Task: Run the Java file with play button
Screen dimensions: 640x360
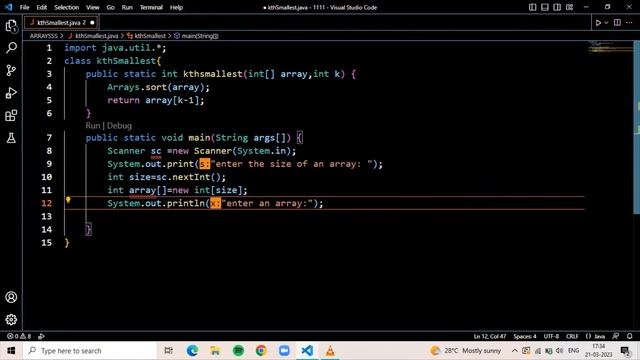Action: point(598,23)
